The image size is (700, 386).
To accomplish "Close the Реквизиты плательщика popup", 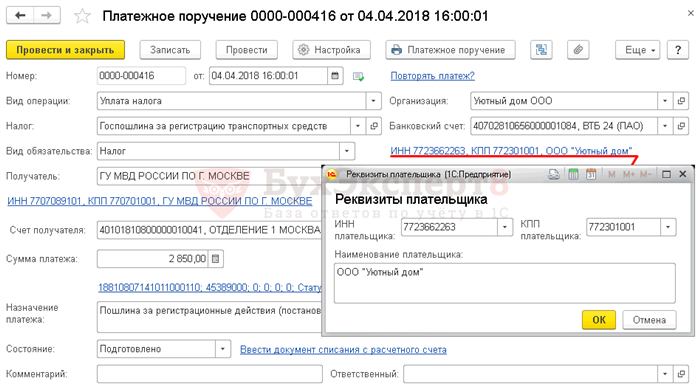I will [x=683, y=174].
